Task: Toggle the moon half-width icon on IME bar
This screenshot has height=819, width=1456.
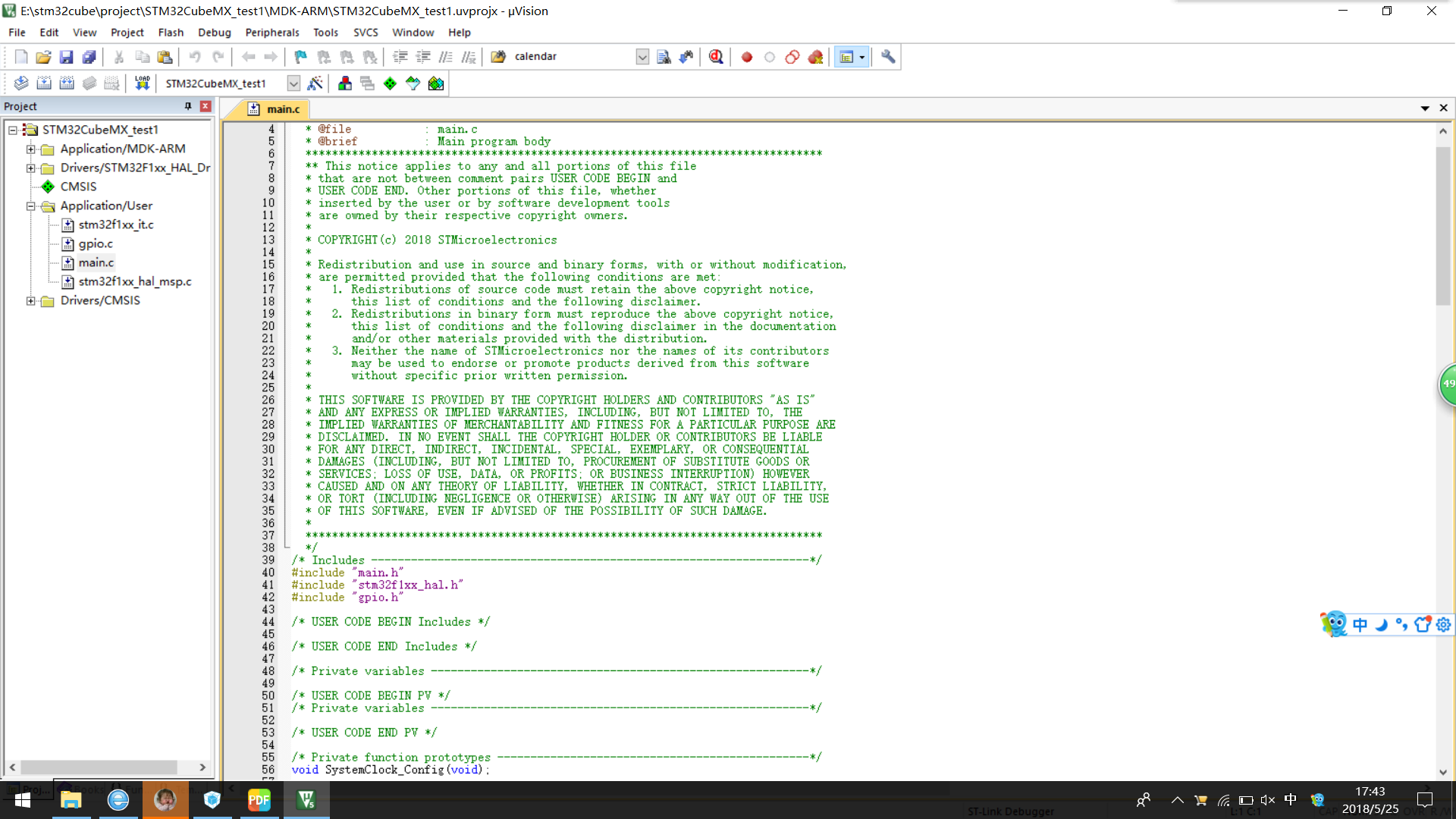Action: pos(1381,625)
